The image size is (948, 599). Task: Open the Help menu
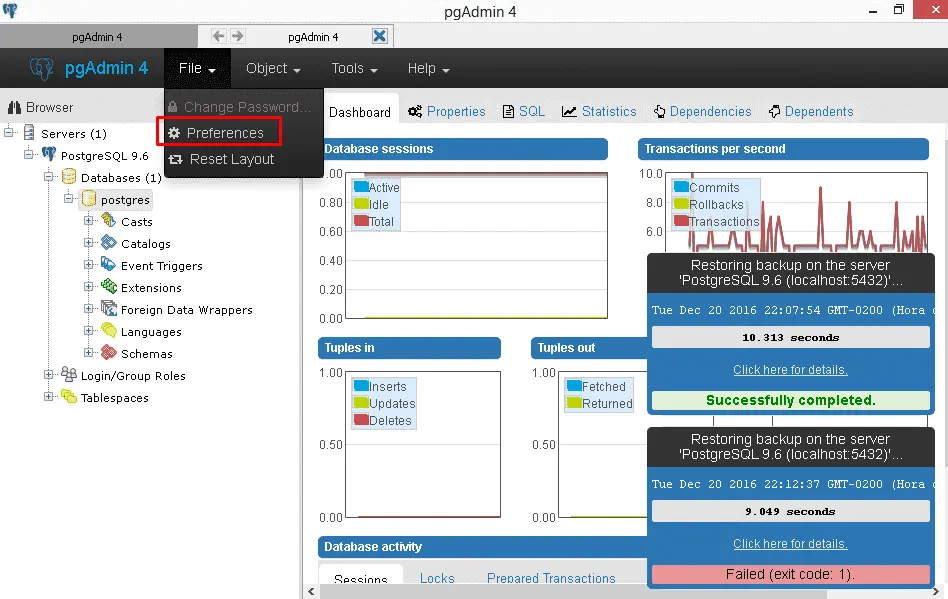tap(429, 68)
